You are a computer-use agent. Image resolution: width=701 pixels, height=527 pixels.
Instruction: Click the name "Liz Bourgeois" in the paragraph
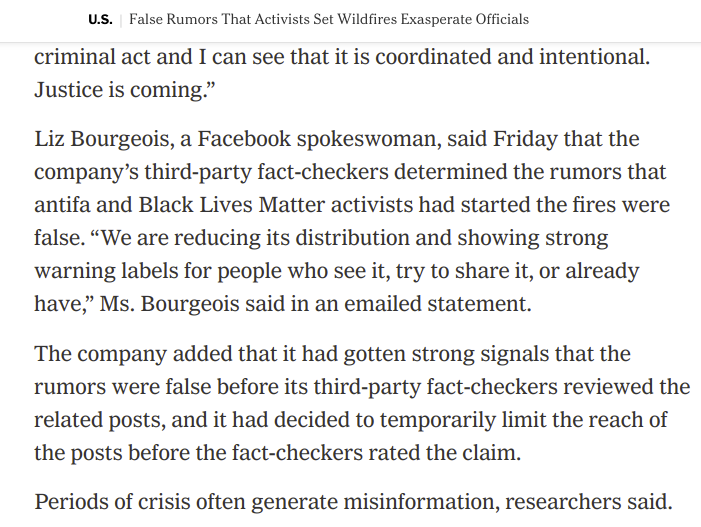click(x=104, y=139)
